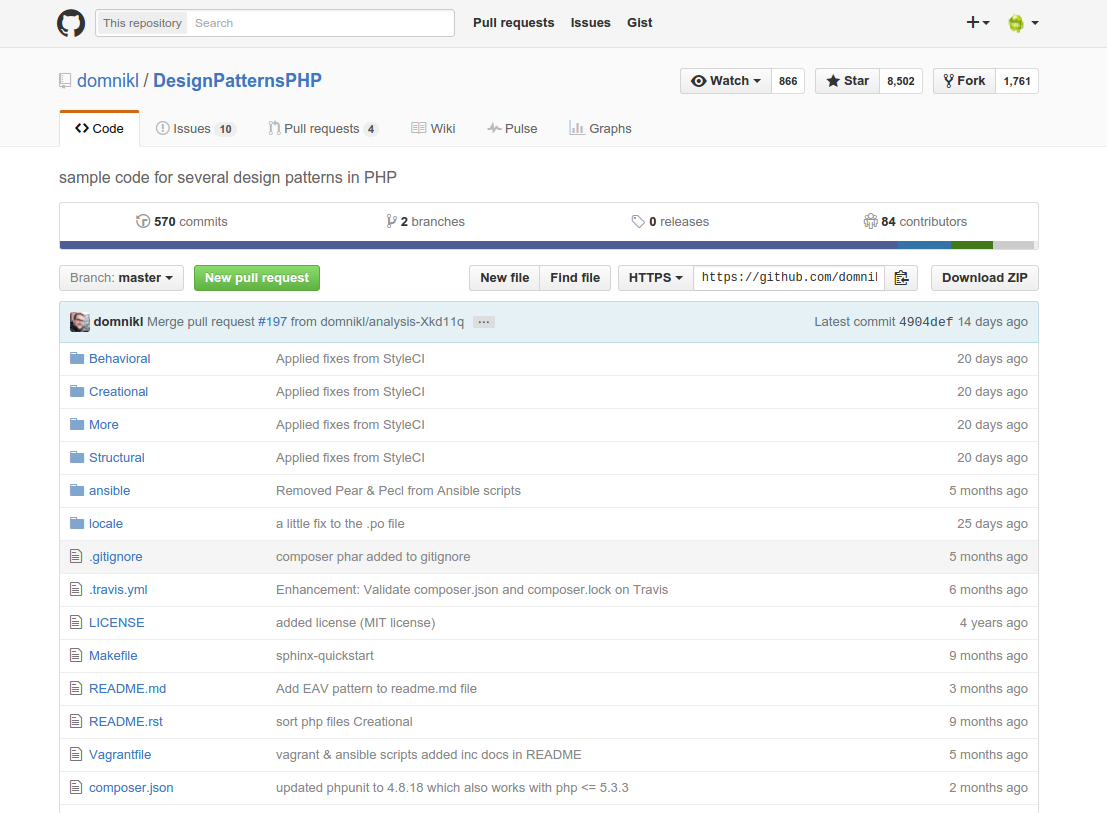This screenshot has height=813, width=1107.
Task: Click the ansible folder icon
Action: pyautogui.click(x=77, y=490)
